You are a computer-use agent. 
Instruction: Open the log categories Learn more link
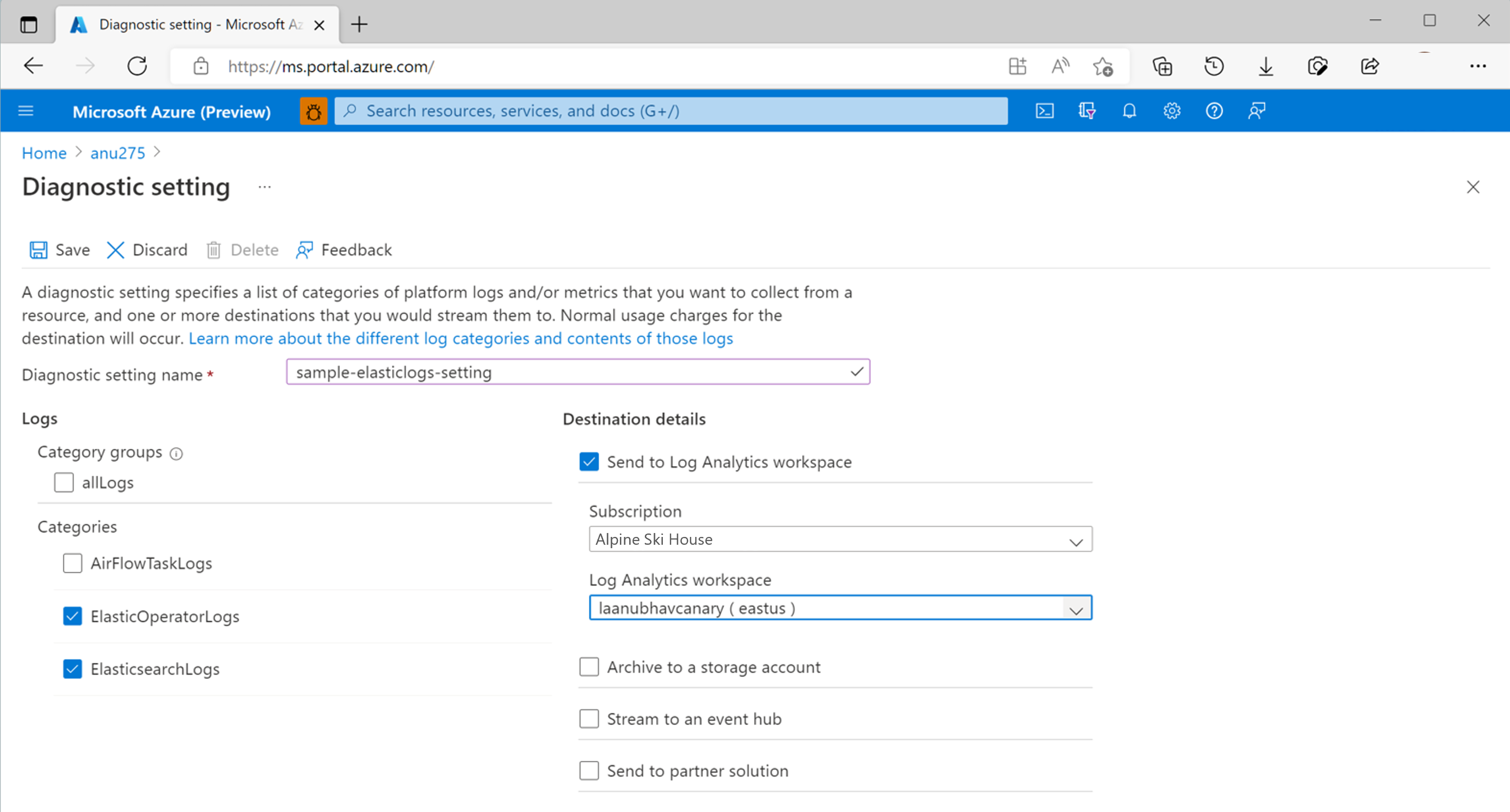coord(460,338)
